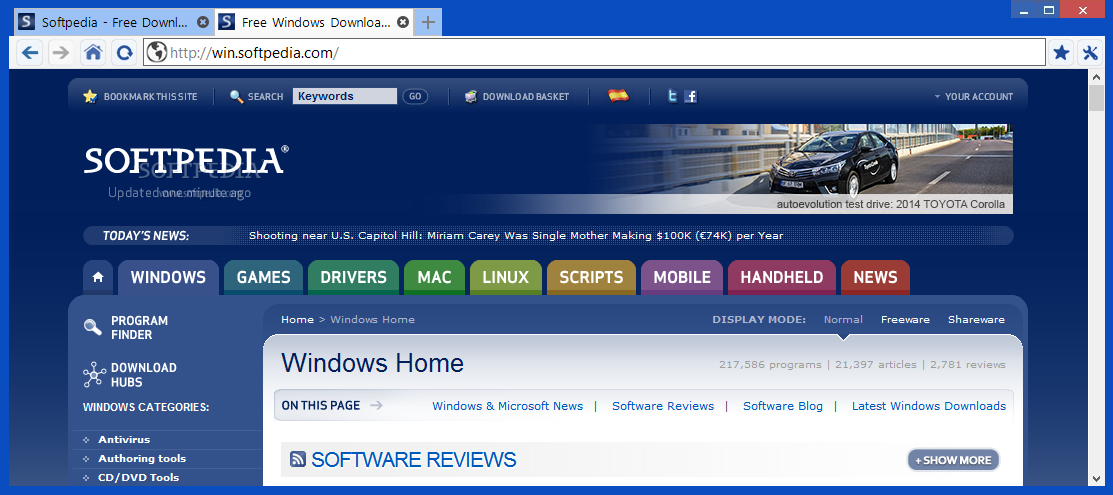Click the 'Windows Home' page heading
1113x495 pixels.
tap(373, 363)
